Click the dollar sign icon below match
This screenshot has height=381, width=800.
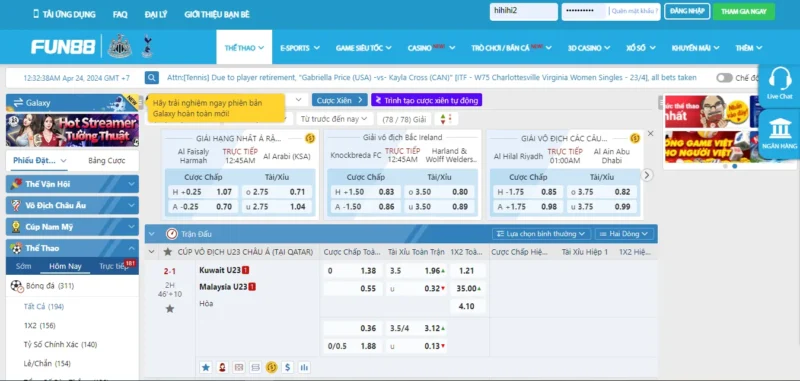tap(288, 367)
